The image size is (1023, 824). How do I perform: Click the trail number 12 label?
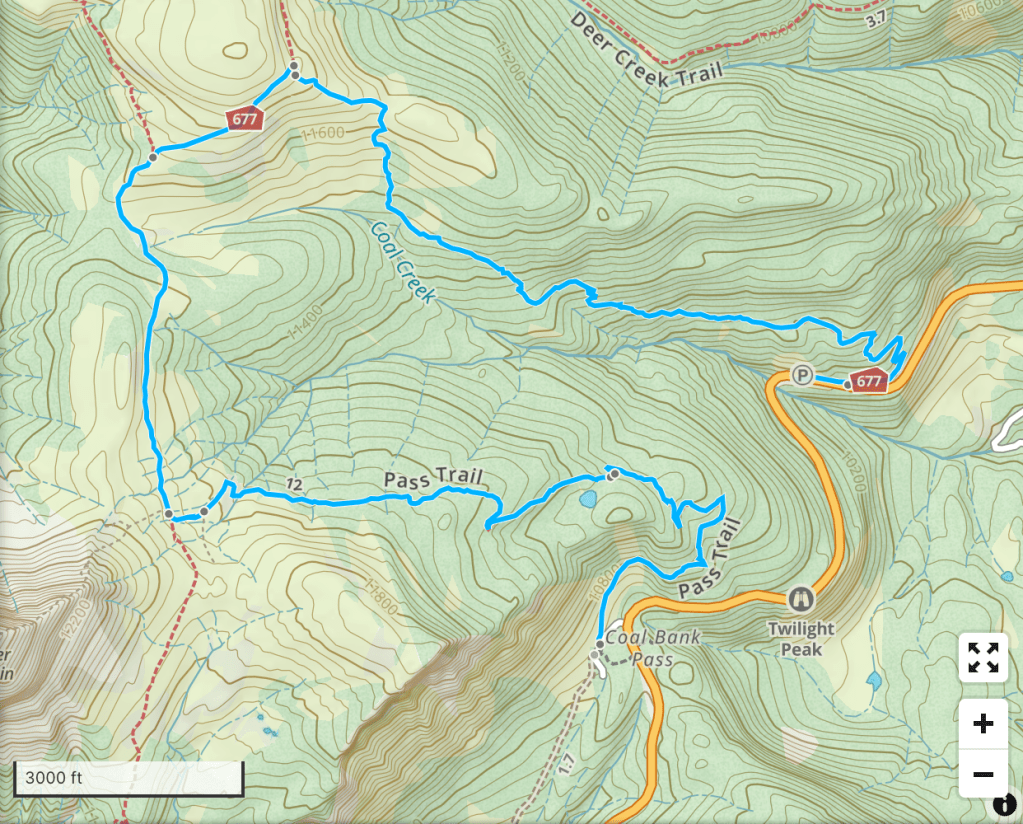tap(294, 484)
